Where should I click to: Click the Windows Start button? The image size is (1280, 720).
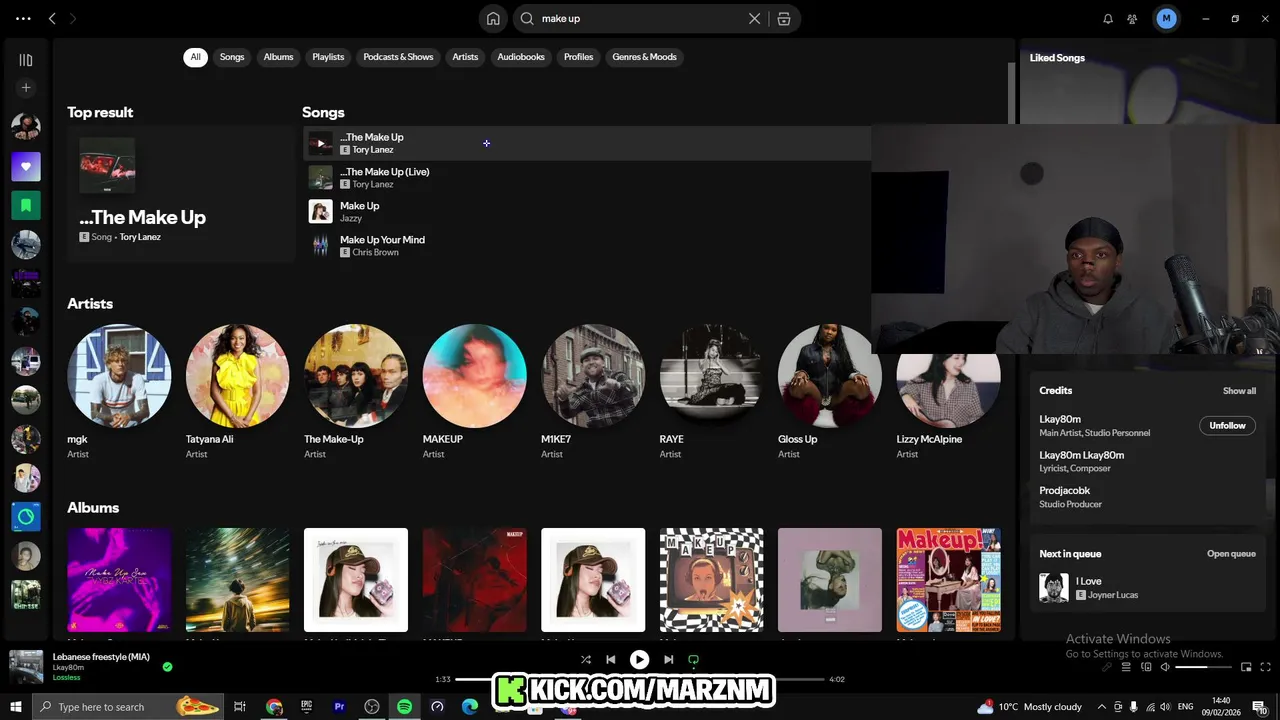coord(15,707)
